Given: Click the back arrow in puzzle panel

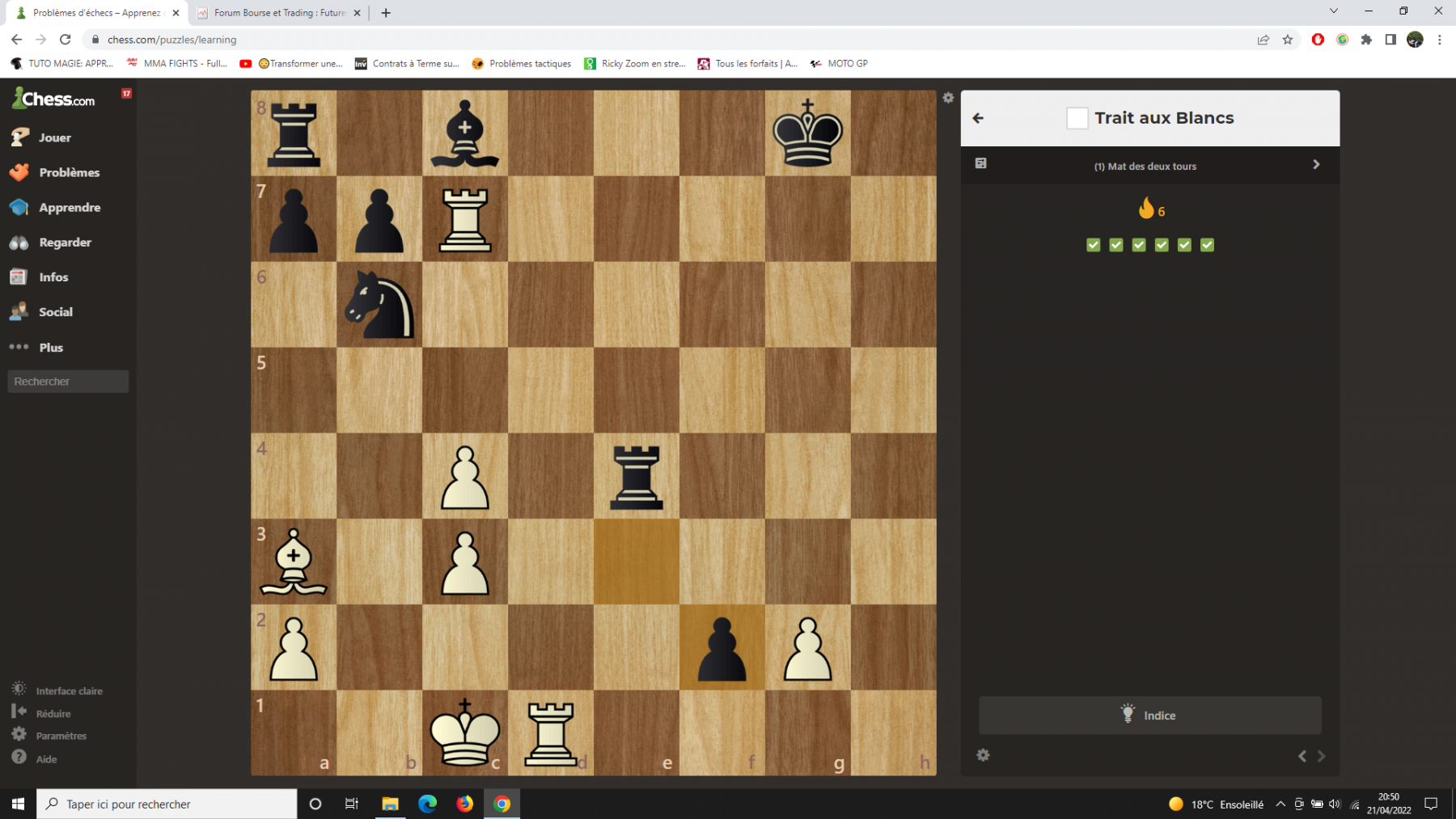Looking at the screenshot, I should click(x=978, y=118).
